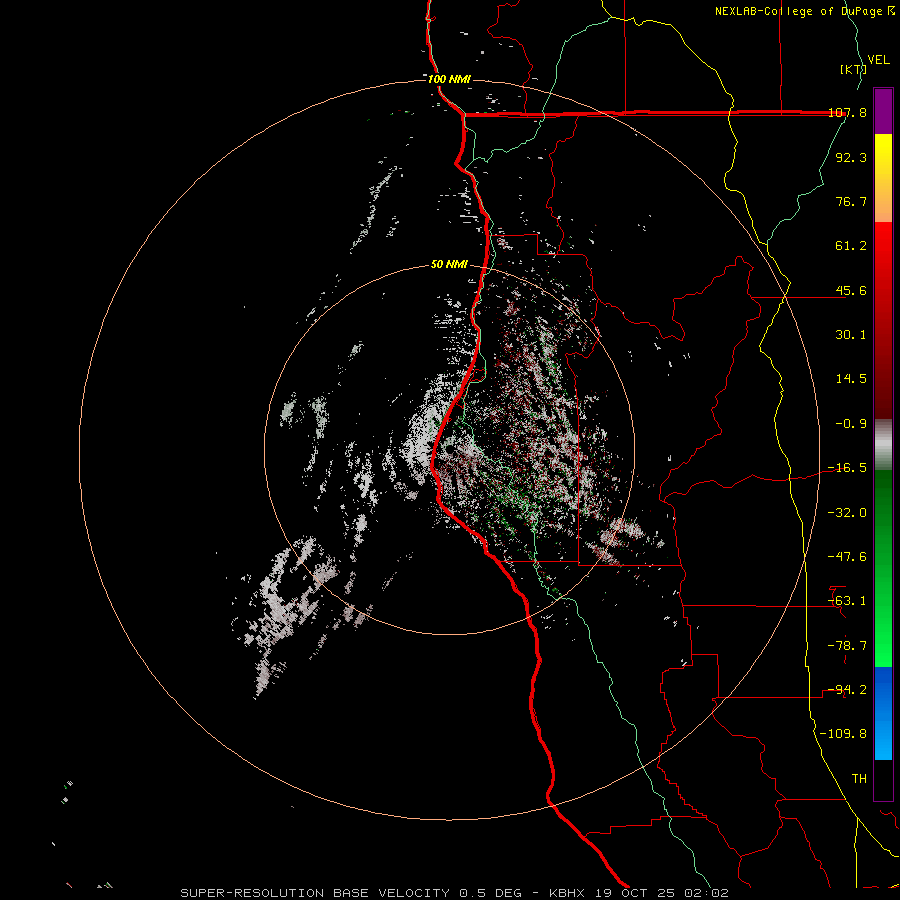Click the 14.5 velocity scale value
Image resolution: width=900 pixels, height=900 pixels.
[851, 379]
